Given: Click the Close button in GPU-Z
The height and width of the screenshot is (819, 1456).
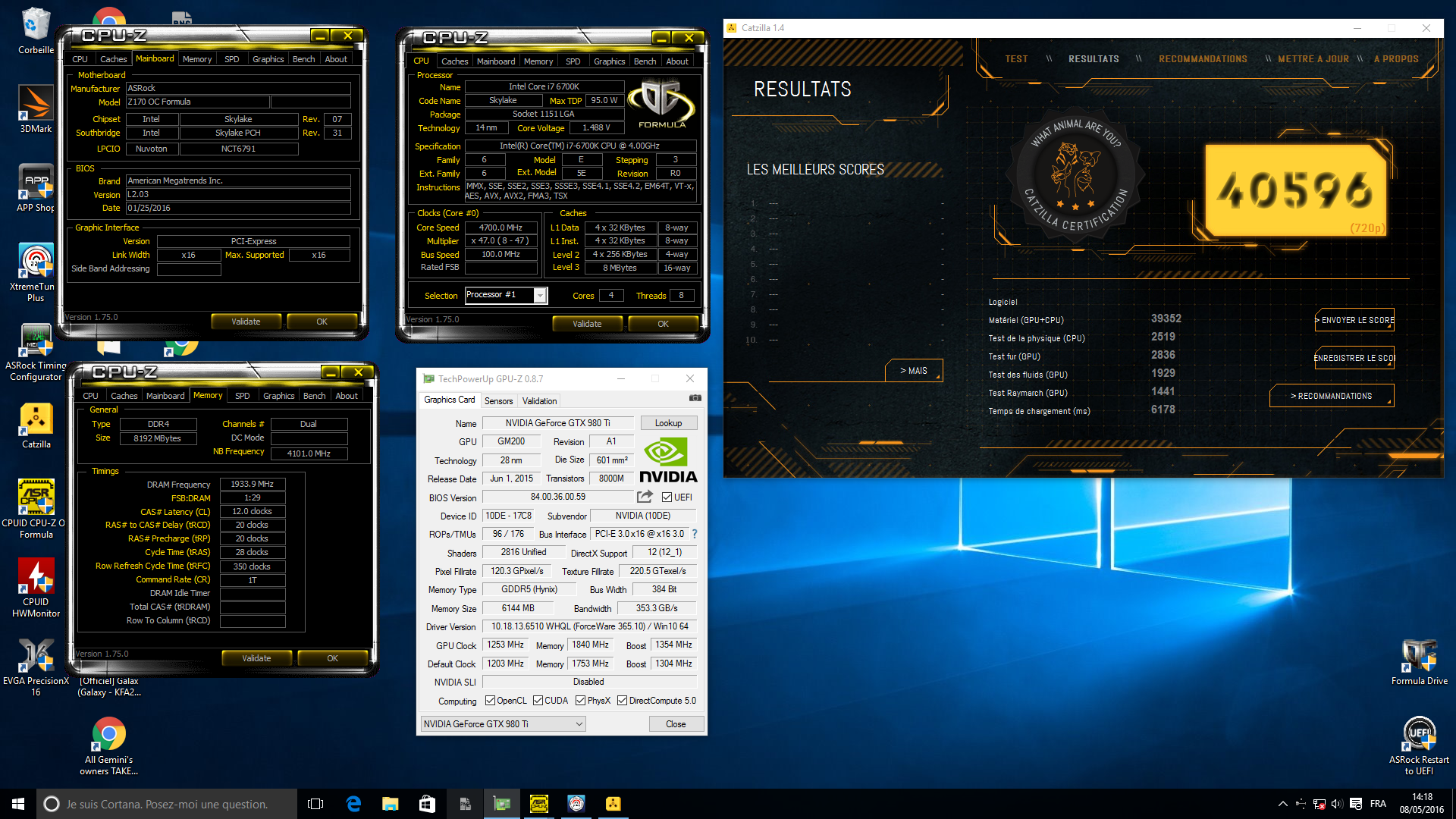Looking at the screenshot, I should [x=676, y=724].
